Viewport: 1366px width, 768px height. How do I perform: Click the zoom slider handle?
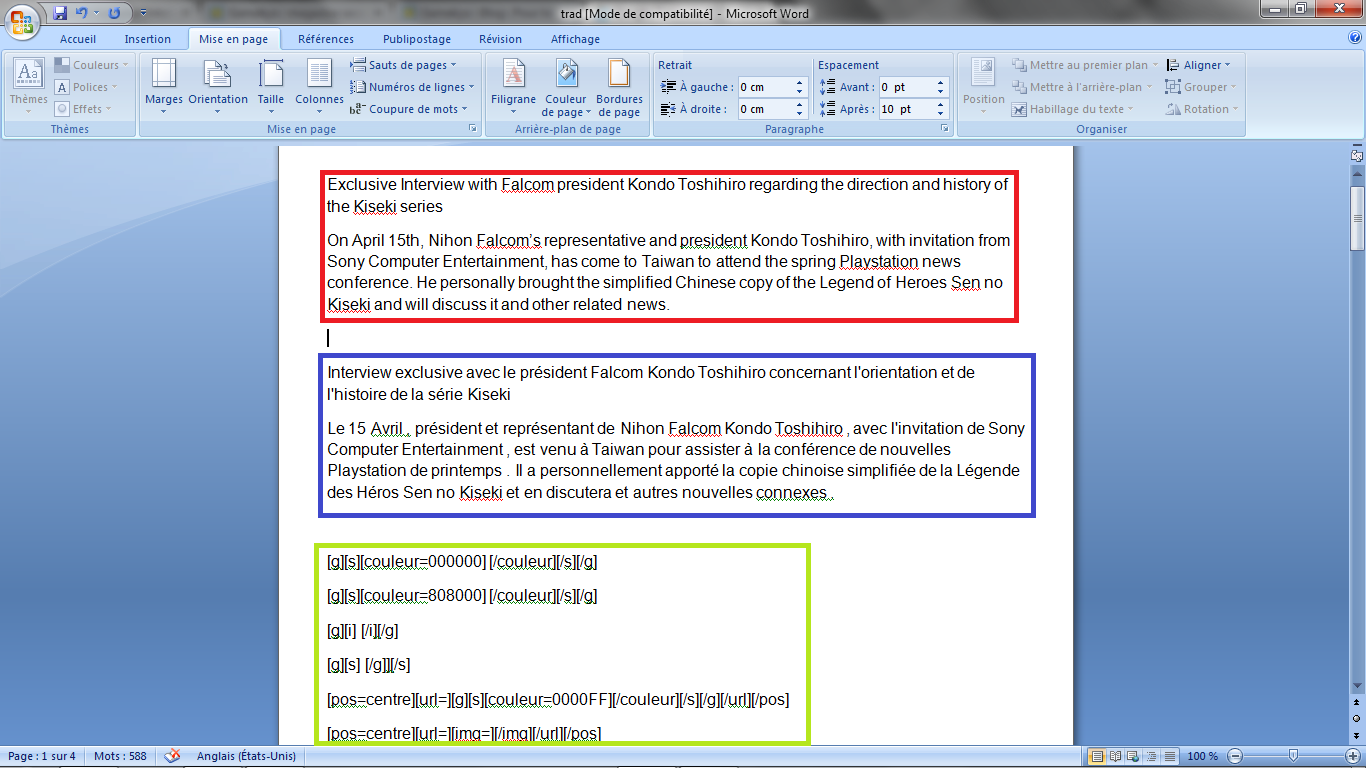[x=1294, y=756]
